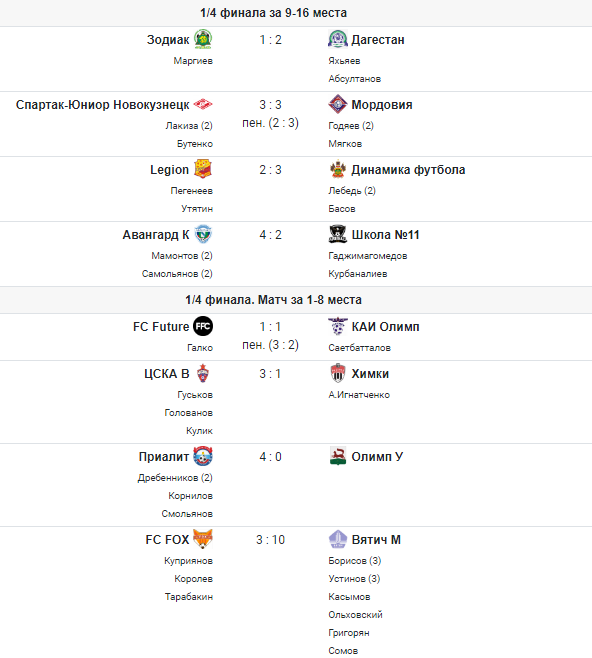Click the Мордовия club logo

(338, 104)
